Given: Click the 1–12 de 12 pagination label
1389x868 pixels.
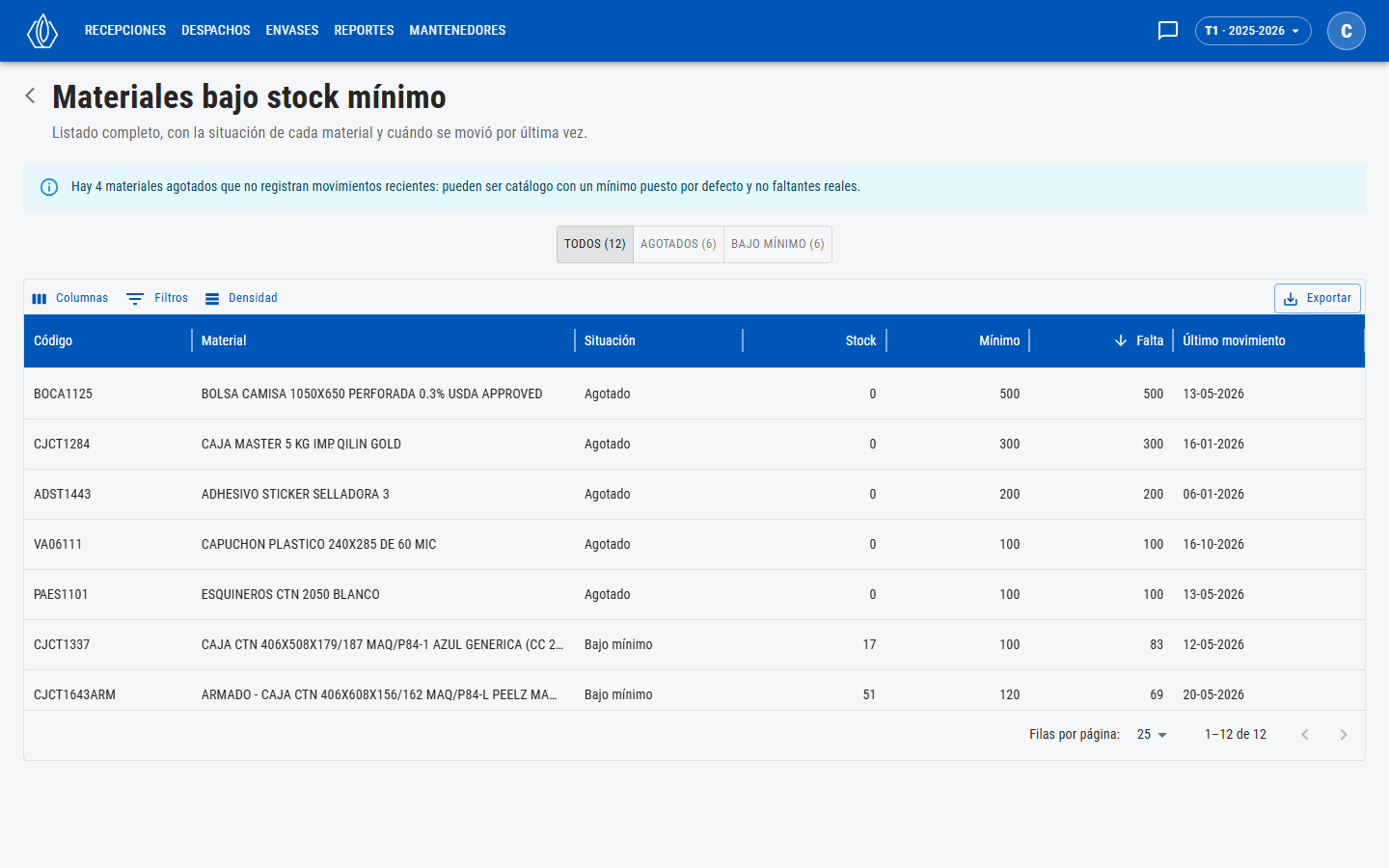Looking at the screenshot, I should click(1236, 735).
